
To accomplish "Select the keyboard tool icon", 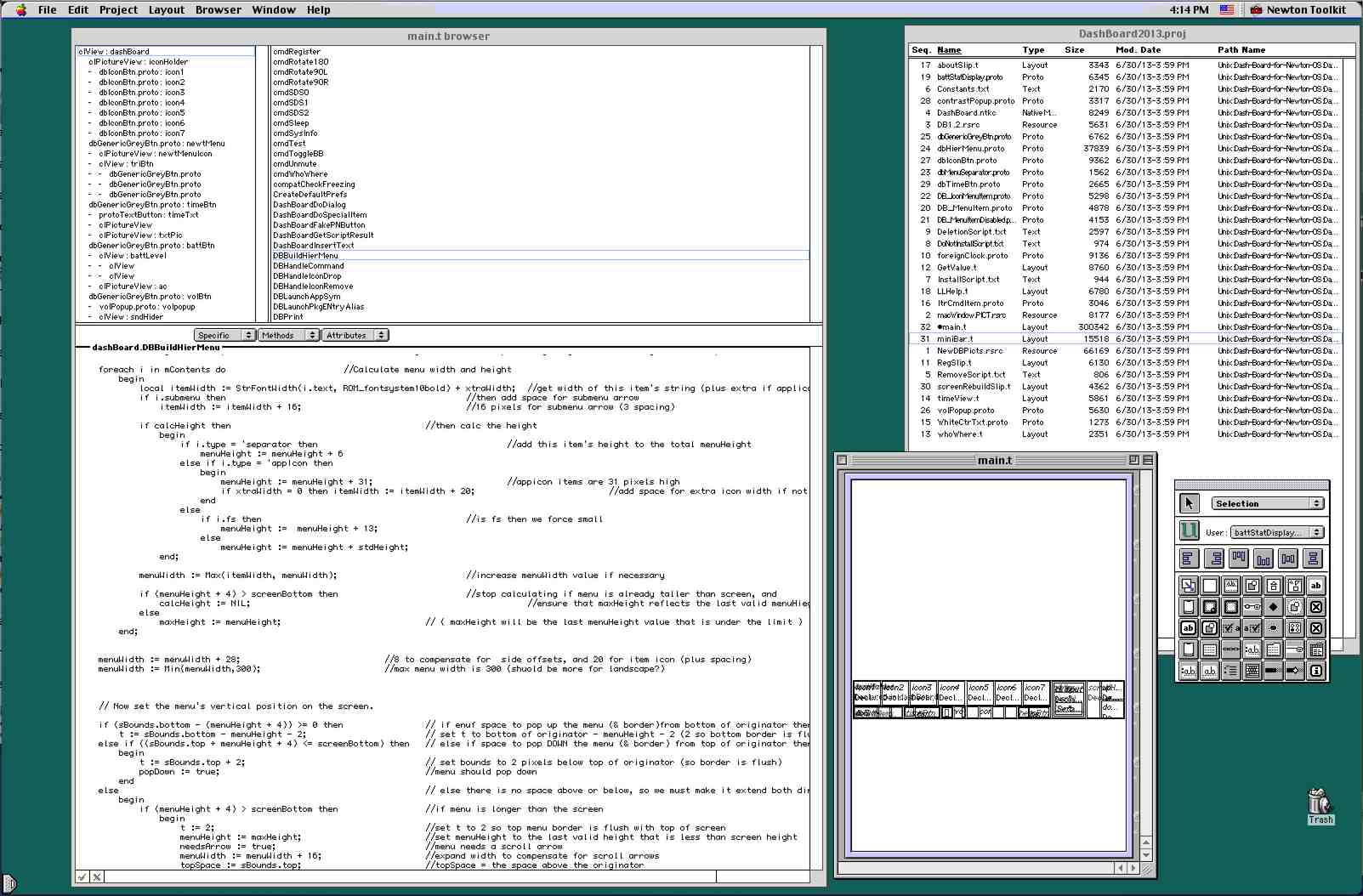I will pyautogui.click(x=1252, y=671).
